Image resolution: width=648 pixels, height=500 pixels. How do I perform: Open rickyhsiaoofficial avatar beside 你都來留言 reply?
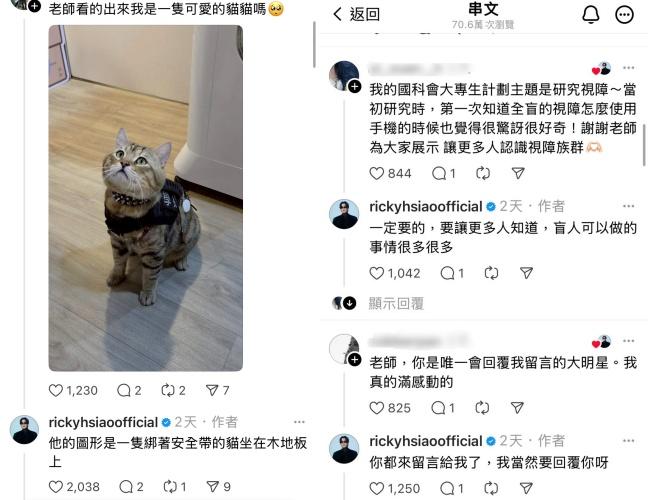pyautogui.click(x=344, y=448)
